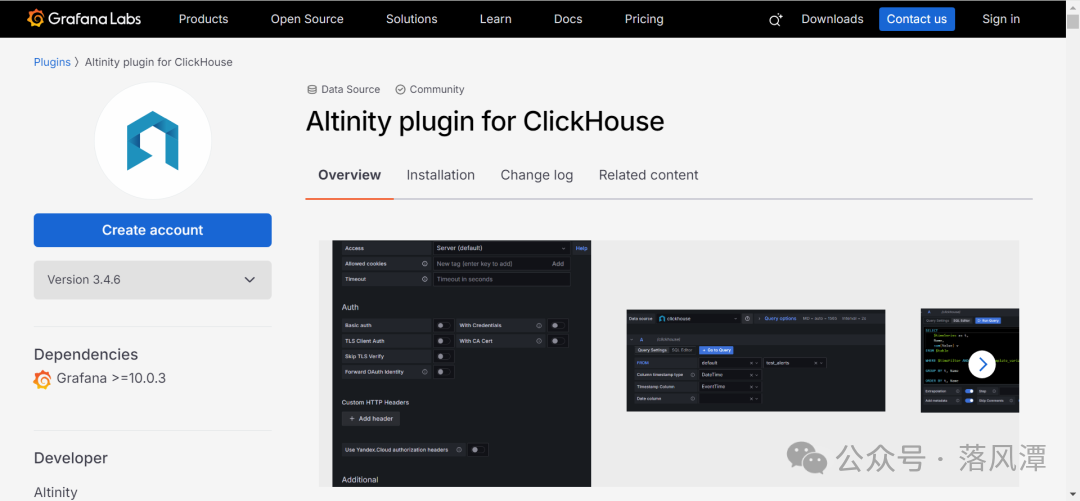Open the AI search sparkle icon
The height and width of the screenshot is (501, 1080).
776,20
